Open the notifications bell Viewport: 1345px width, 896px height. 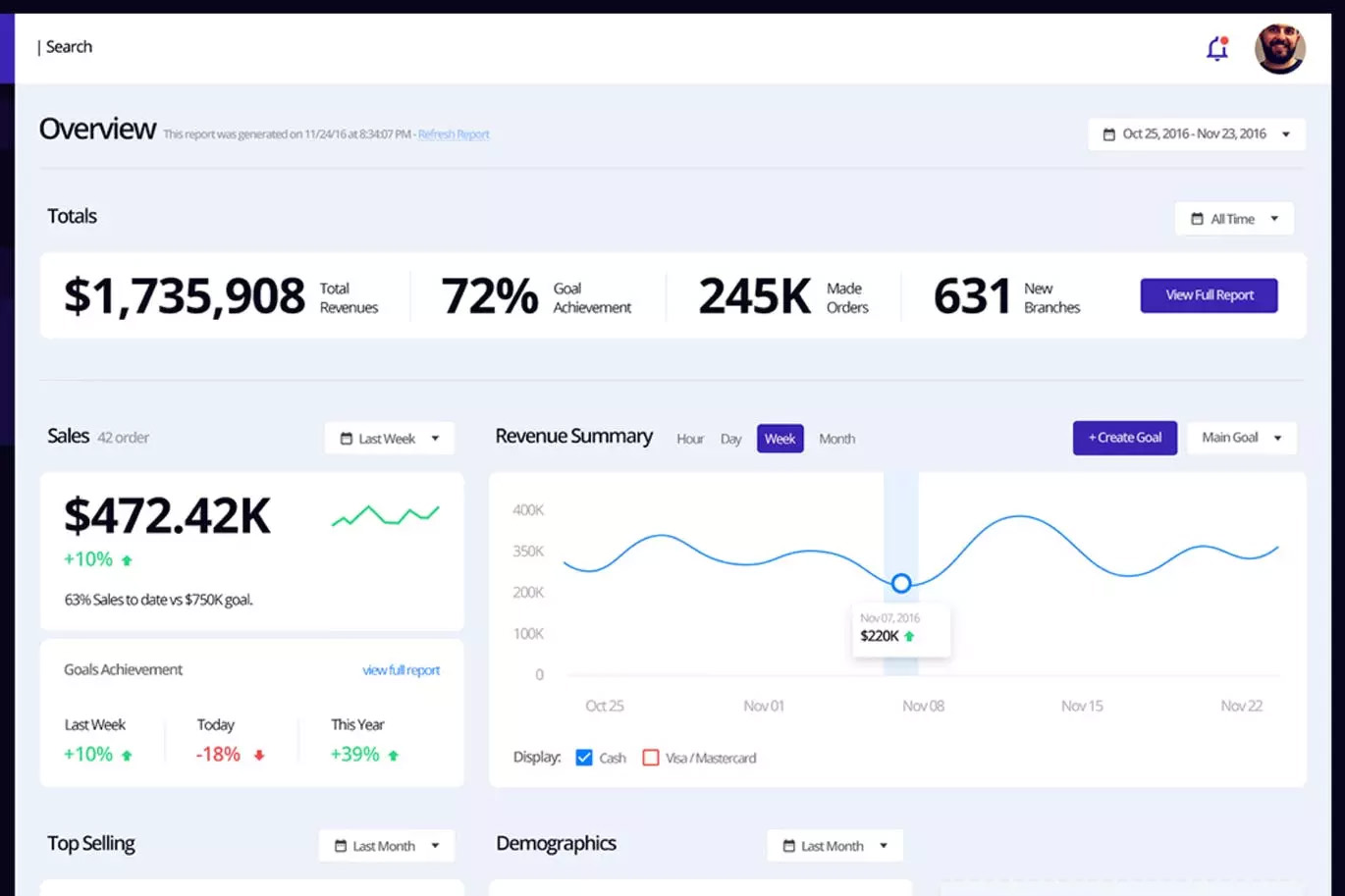1217,48
